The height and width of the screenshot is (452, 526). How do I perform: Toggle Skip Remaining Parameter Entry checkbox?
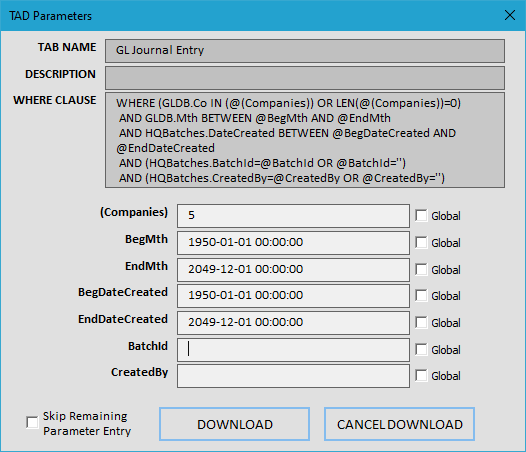33,422
